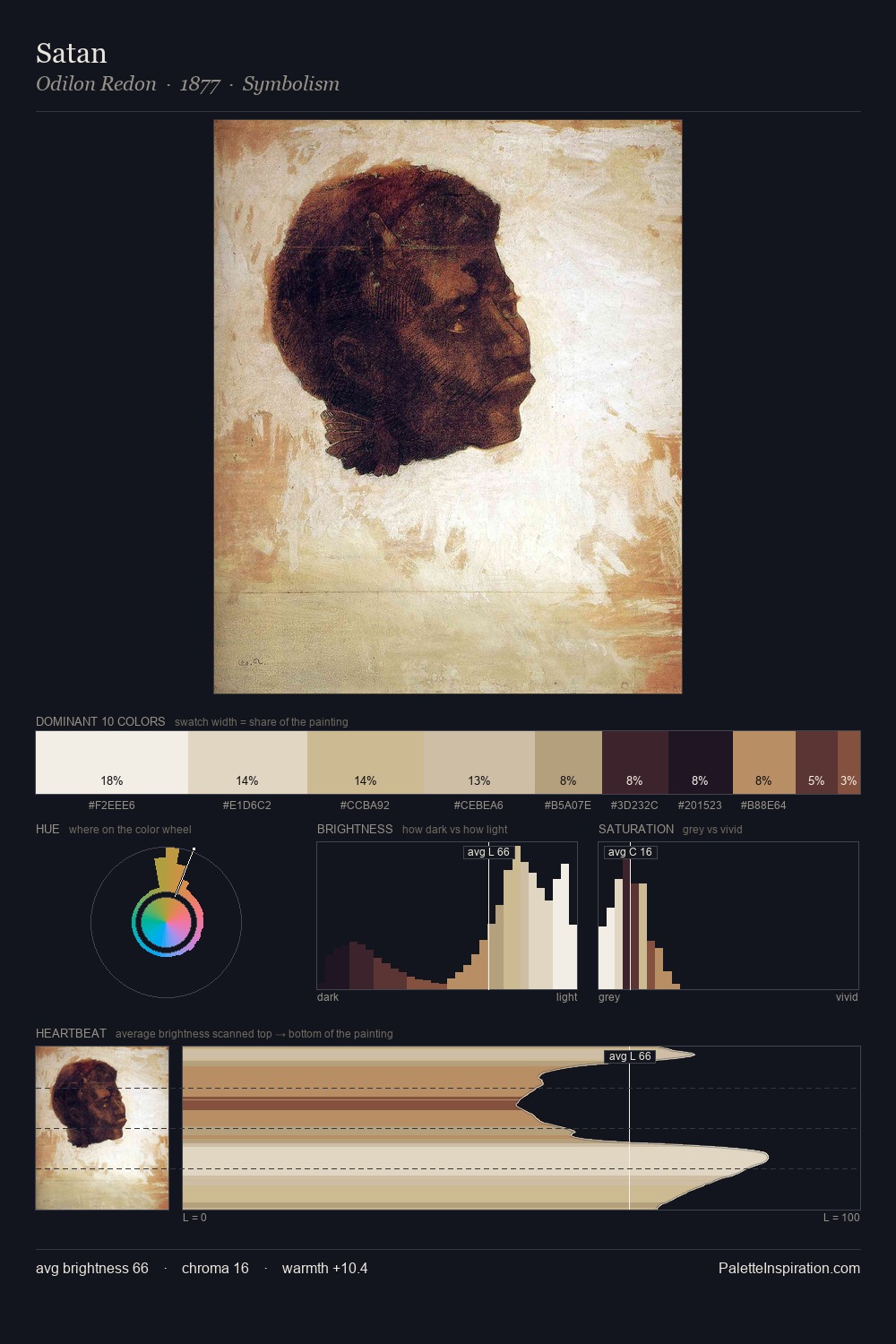Select the #B5A07E color swatch
The image size is (896, 1344).
point(568,762)
